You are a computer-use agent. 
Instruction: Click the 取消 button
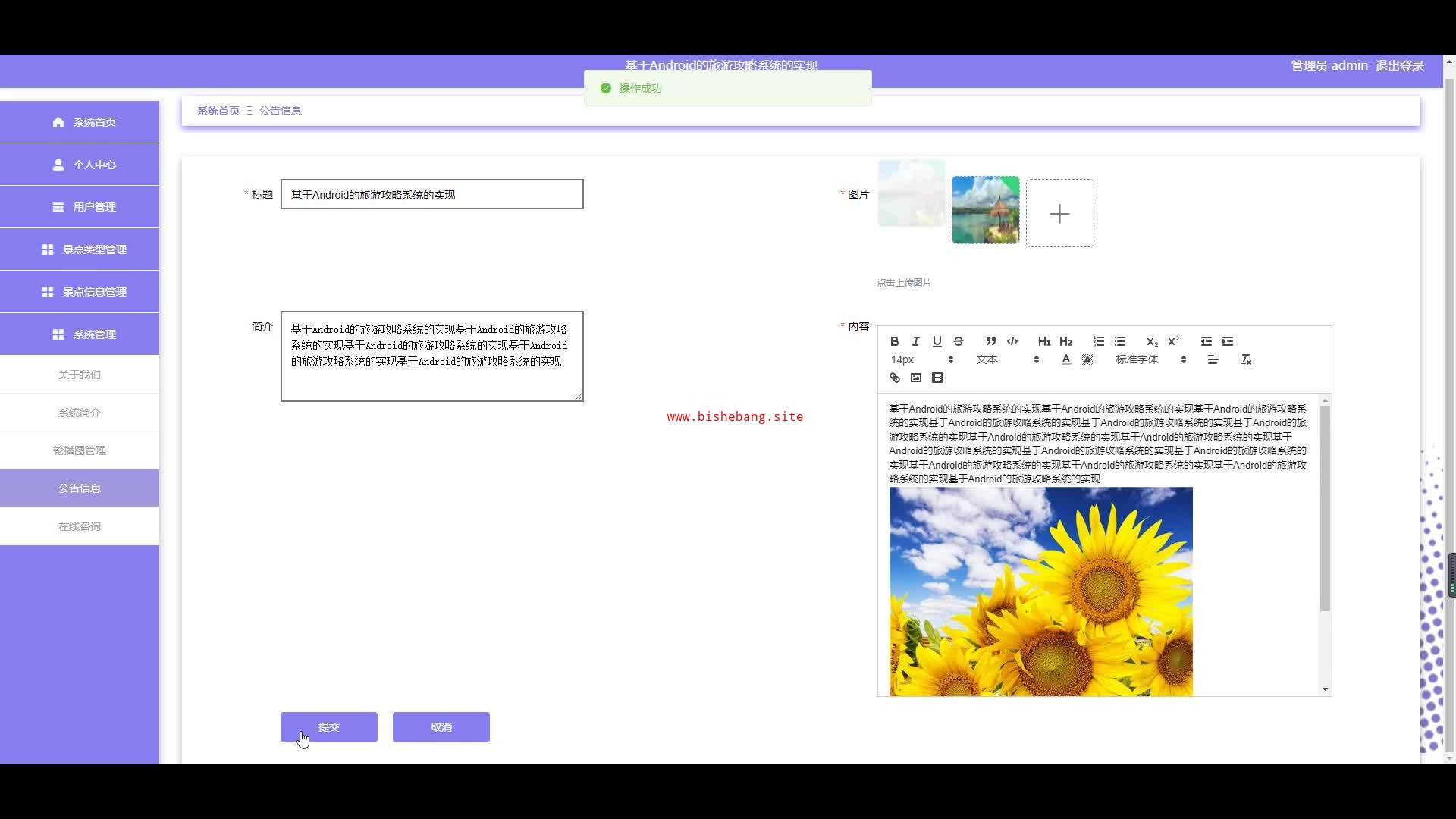(x=441, y=727)
